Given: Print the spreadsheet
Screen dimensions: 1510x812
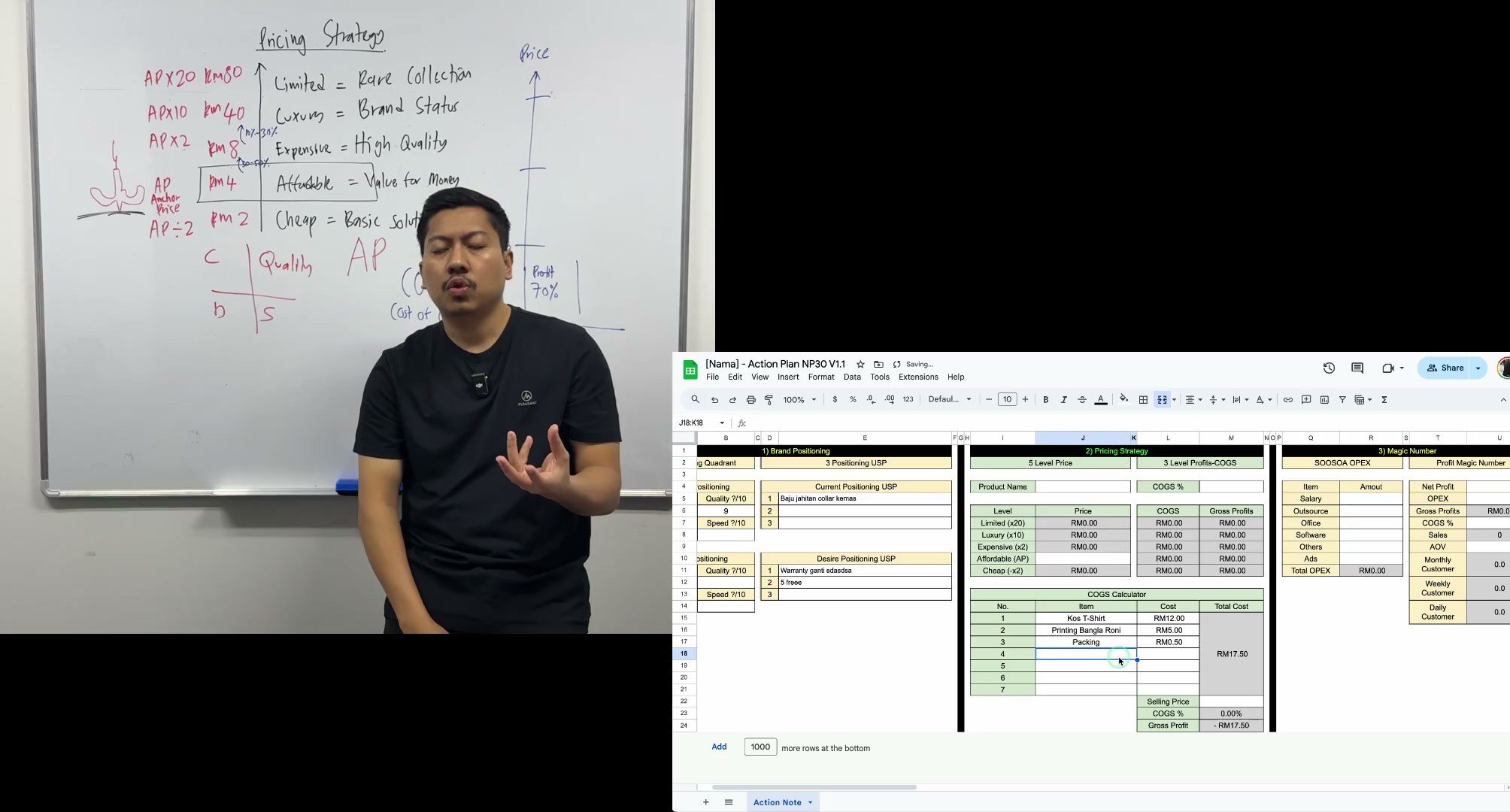Looking at the screenshot, I should [750, 400].
